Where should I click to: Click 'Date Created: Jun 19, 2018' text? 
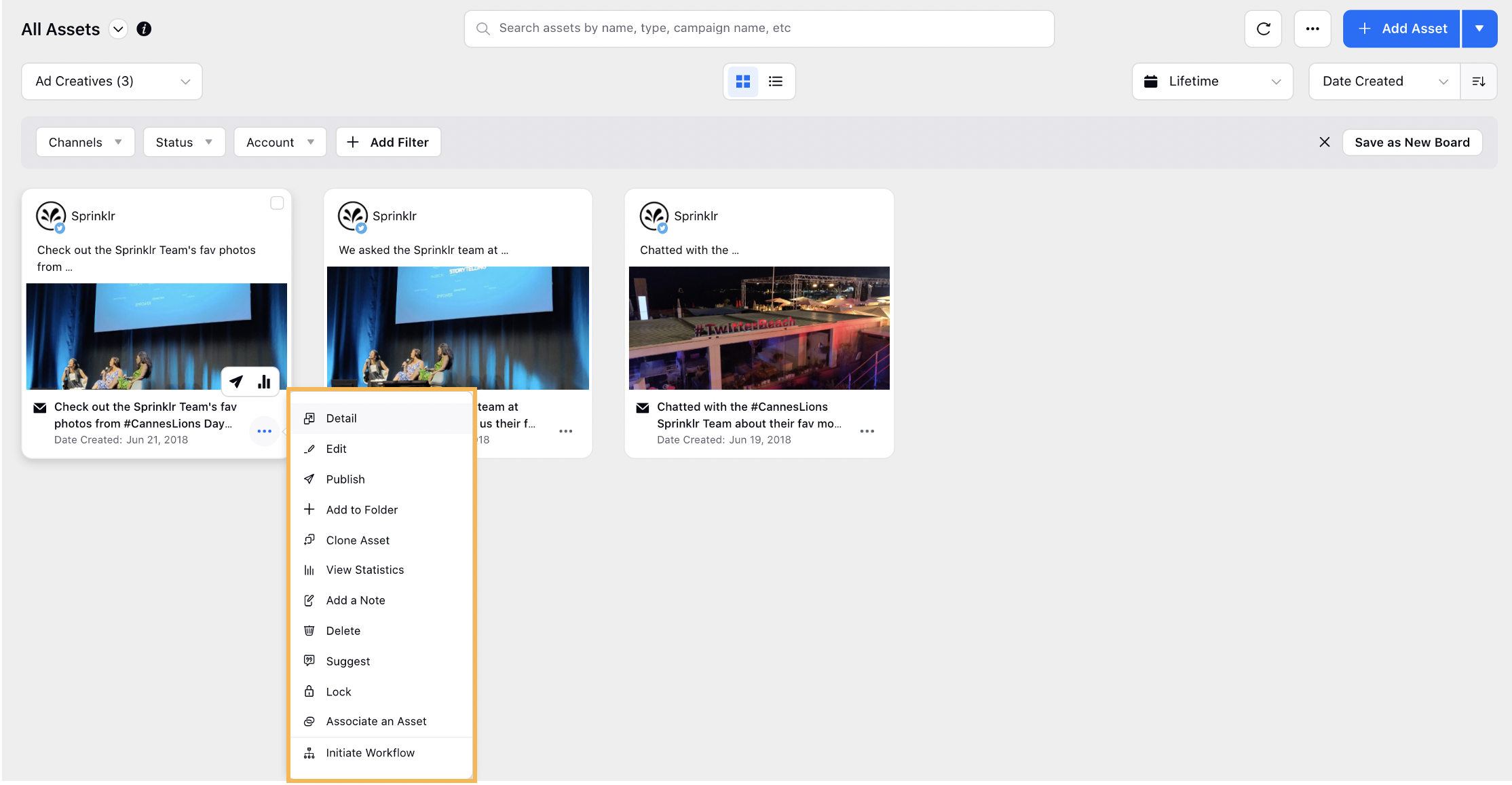(724, 440)
